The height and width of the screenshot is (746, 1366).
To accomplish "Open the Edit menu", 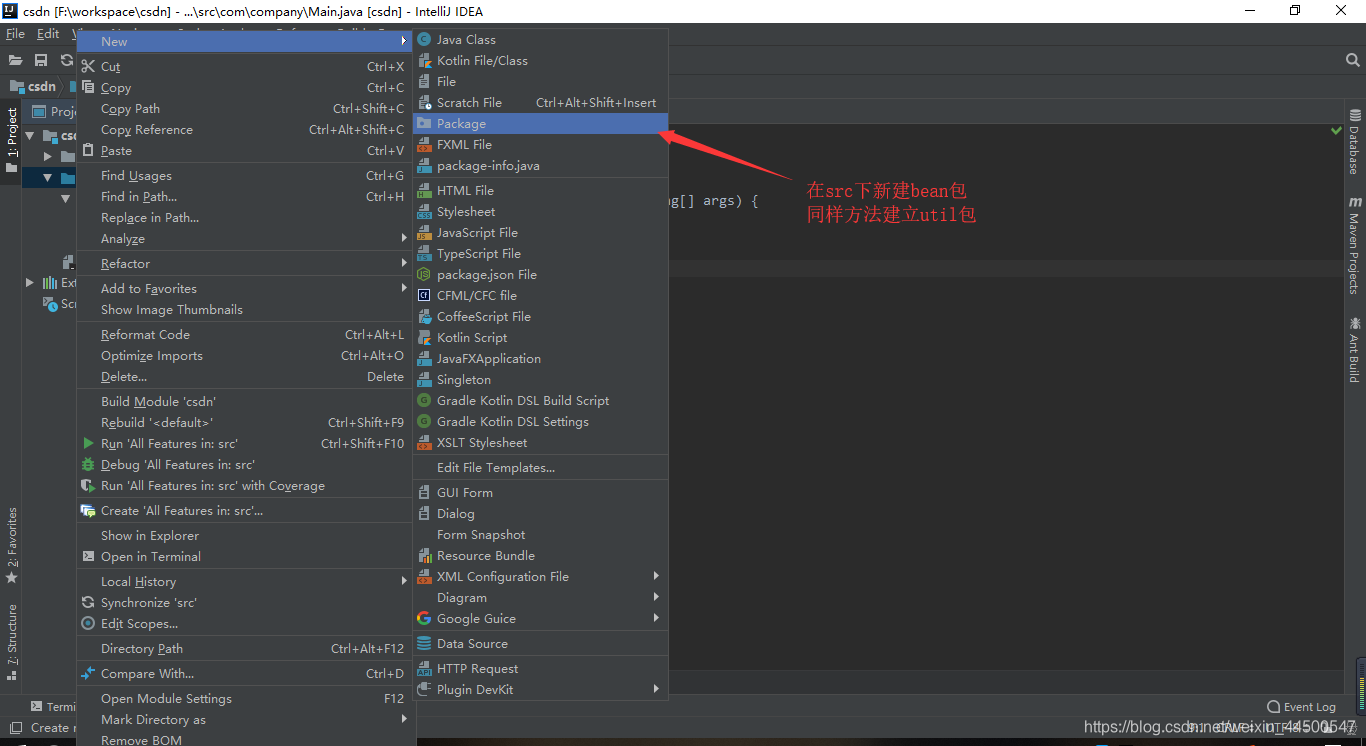I will tap(48, 33).
